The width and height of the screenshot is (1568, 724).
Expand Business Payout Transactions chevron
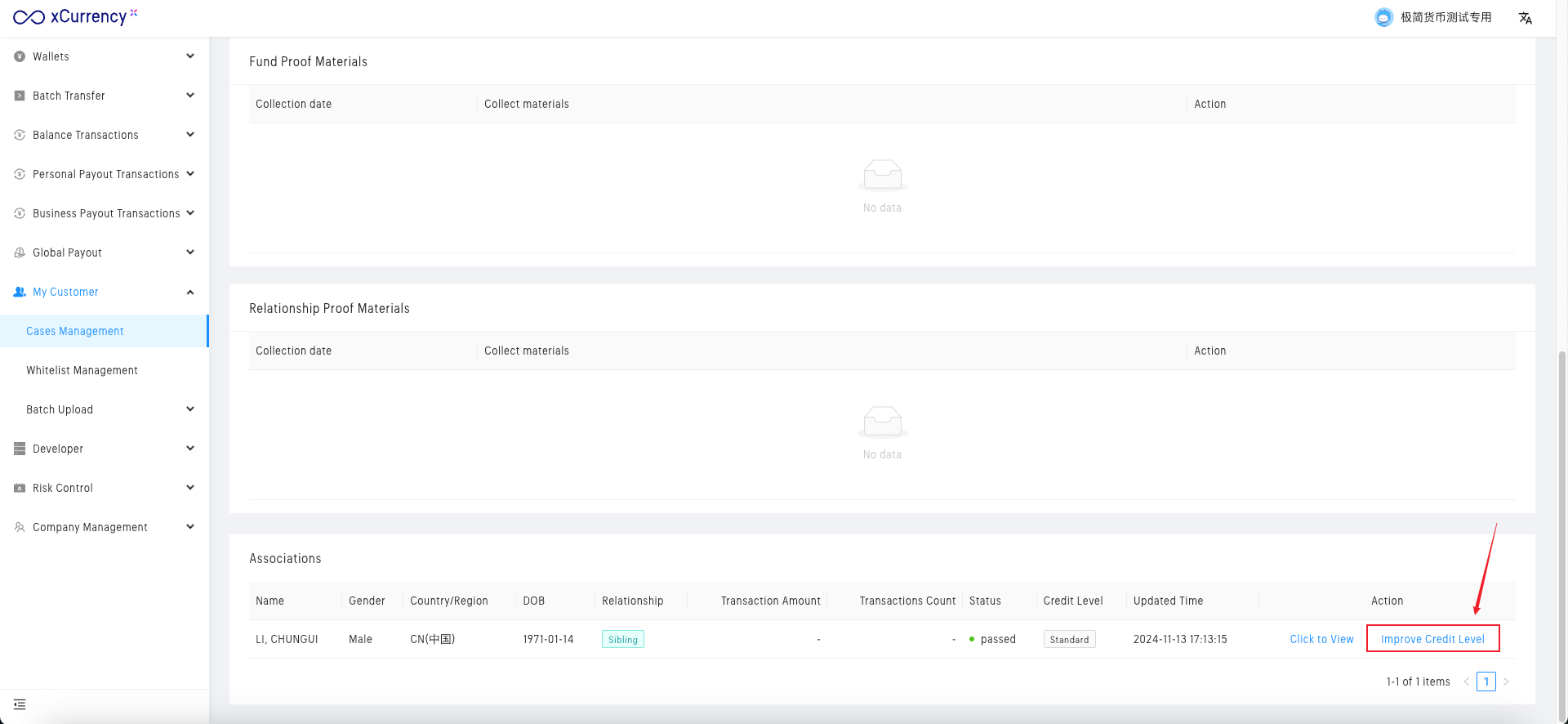point(190,213)
